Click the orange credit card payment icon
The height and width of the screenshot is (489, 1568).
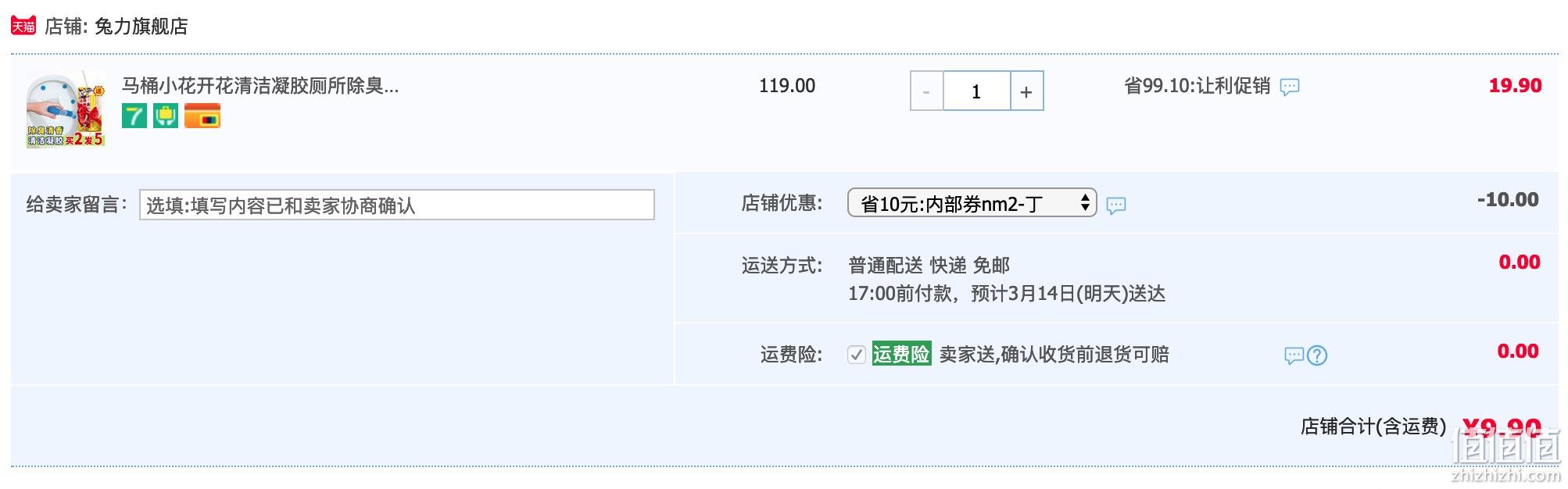pyautogui.click(x=202, y=116)
